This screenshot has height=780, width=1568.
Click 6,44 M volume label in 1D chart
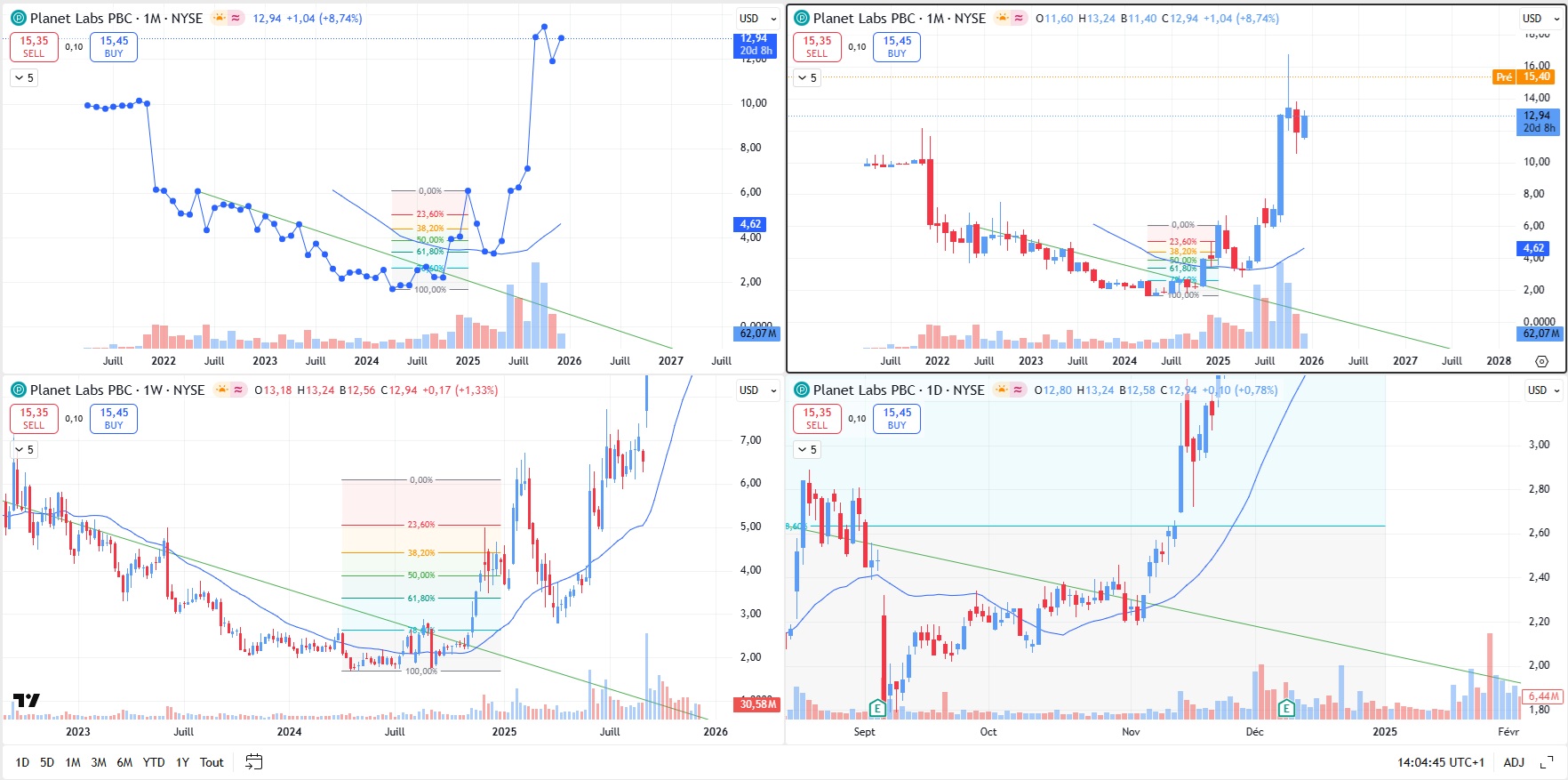point(1543,696)
